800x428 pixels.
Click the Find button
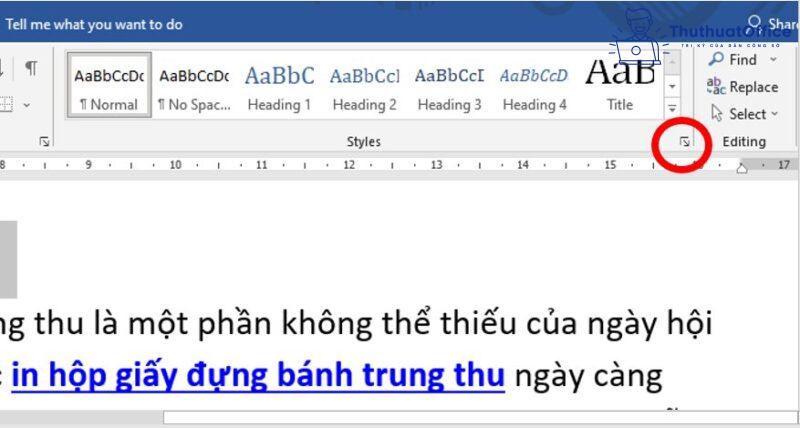[734, 60]
